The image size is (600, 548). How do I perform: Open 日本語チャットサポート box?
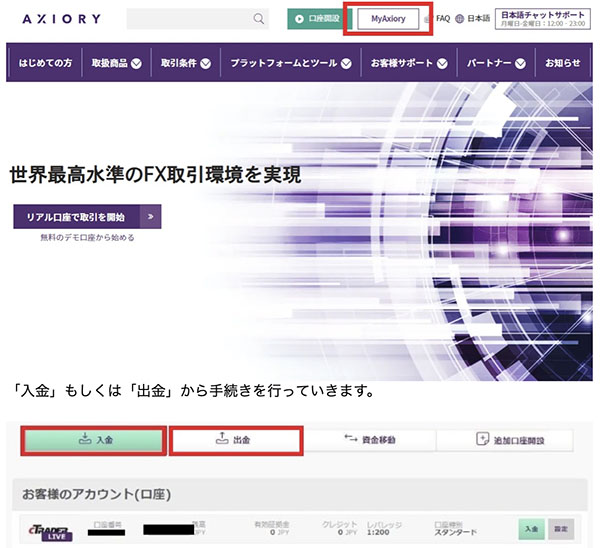click(x=543, y=19)
